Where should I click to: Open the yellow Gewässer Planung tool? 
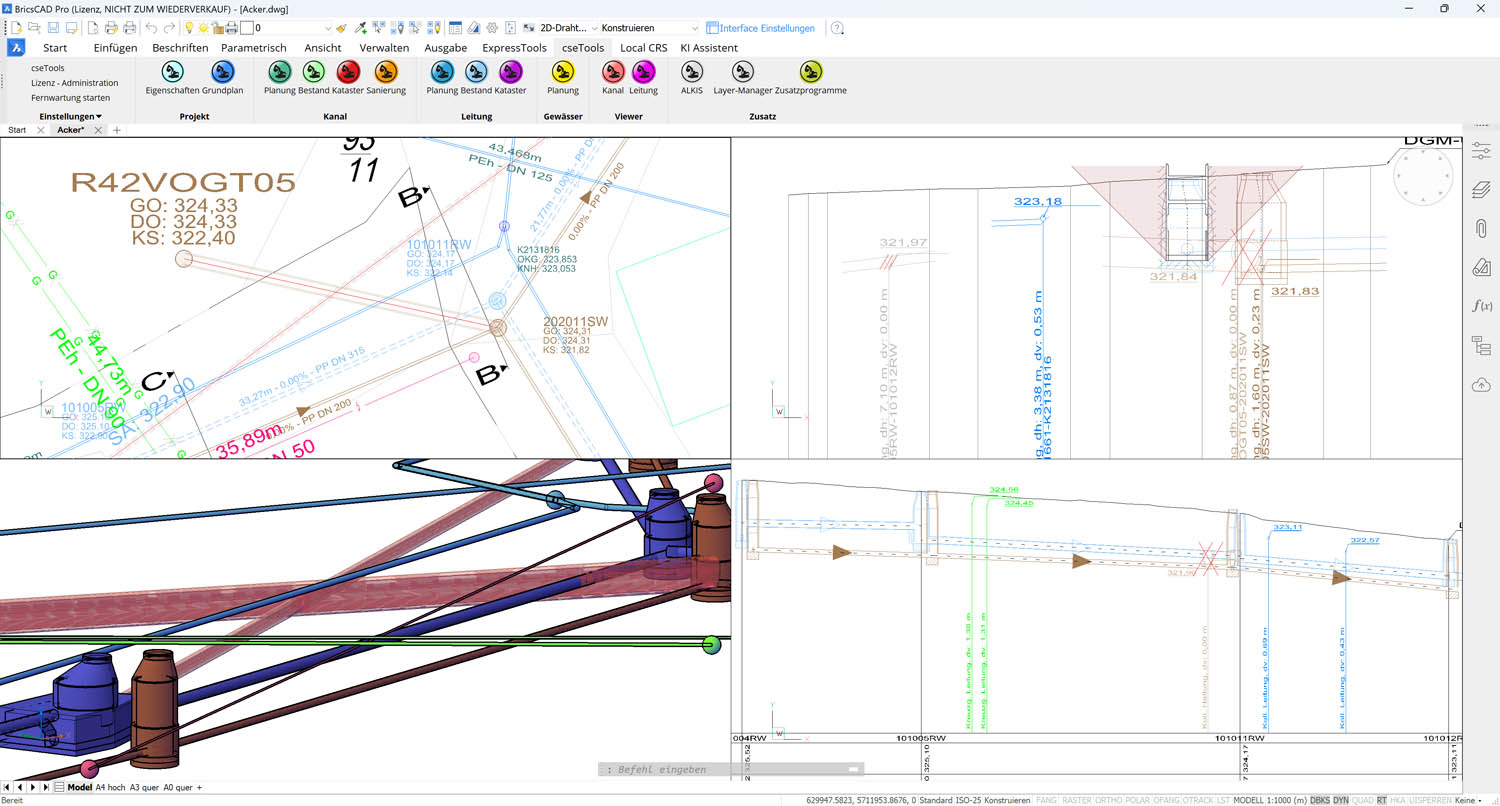[563, 72]
